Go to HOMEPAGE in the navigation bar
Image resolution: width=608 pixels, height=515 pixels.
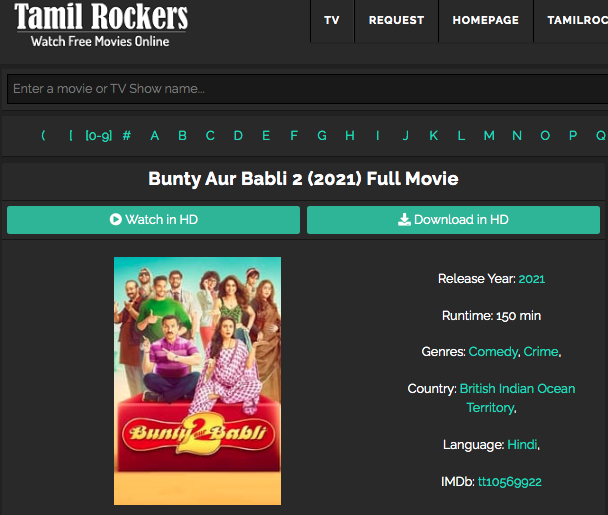click(485, 20)
